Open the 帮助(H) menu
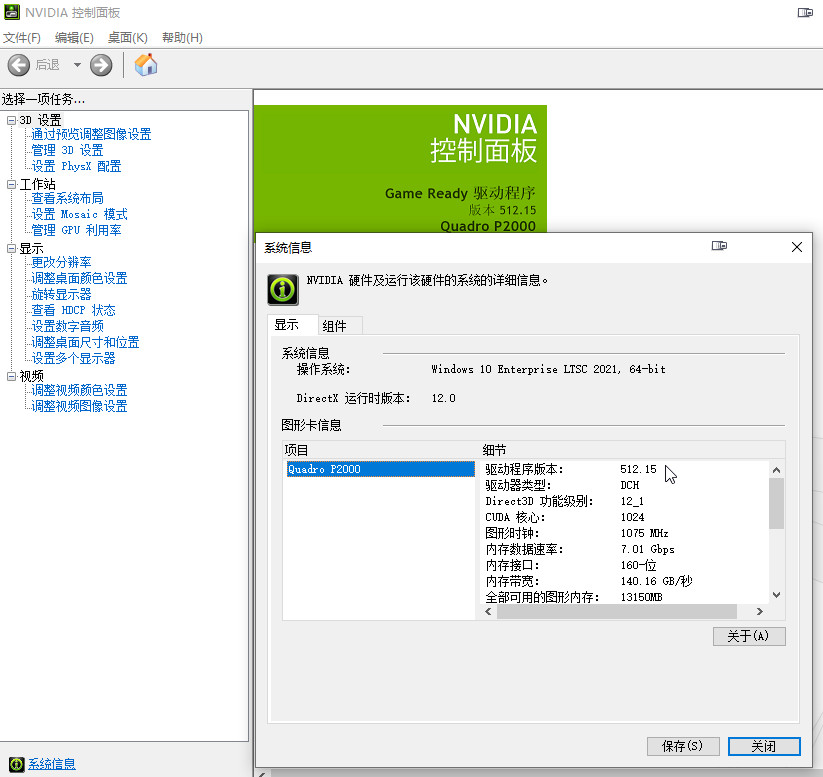 pos(182,38)
